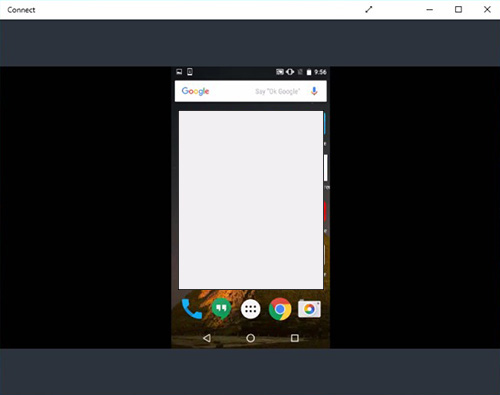Maximize the Connect window
Screen dimensions: 500x395
(x=459, y=9)
